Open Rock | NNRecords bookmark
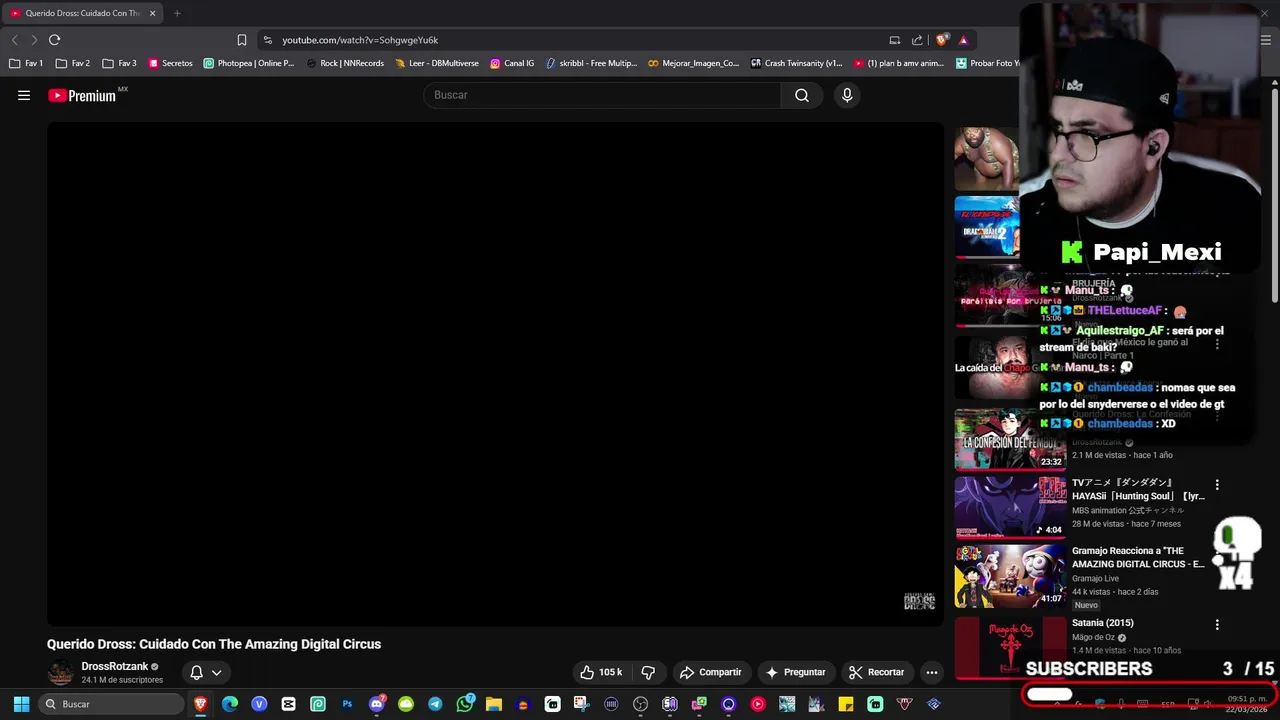Screen dimensions: 1280x720 (x=345, y=63)
